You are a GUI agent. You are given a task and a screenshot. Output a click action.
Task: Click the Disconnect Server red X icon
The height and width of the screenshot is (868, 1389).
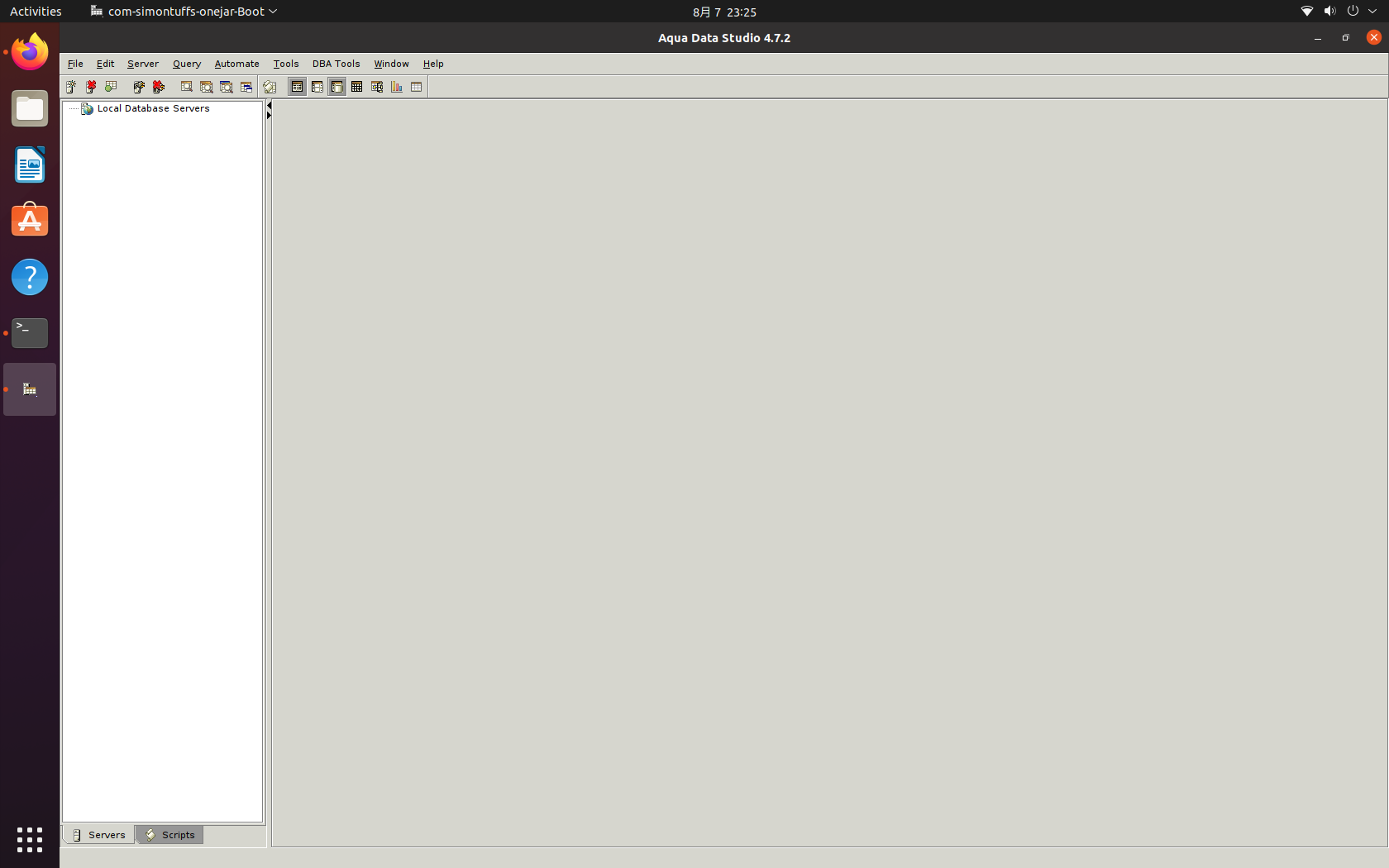tap(159, 87)
